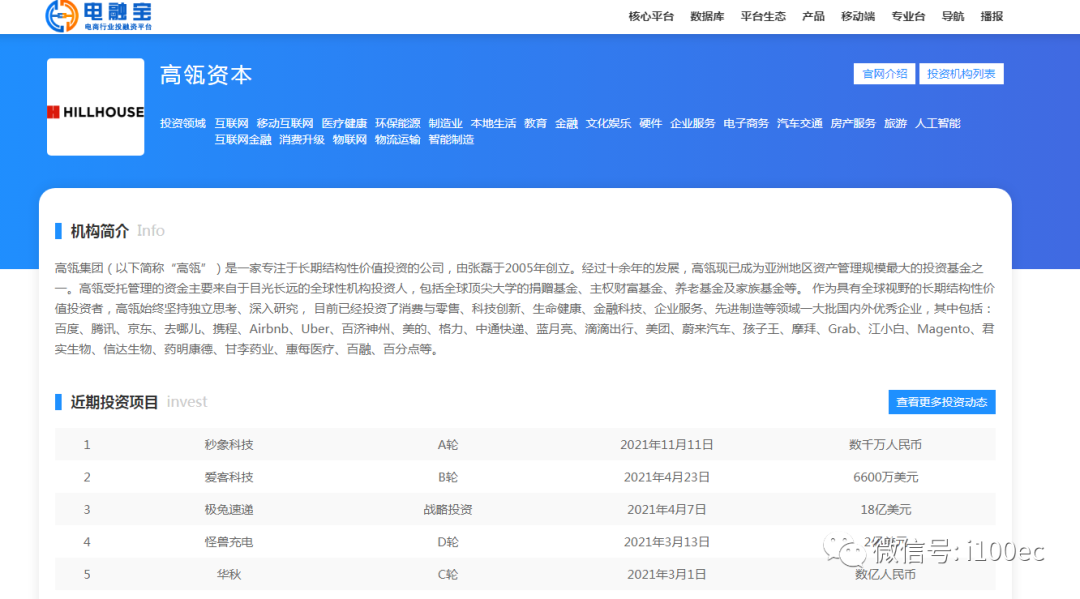
Task: Select the 本地生活 tag
Action: coord(493,123)
